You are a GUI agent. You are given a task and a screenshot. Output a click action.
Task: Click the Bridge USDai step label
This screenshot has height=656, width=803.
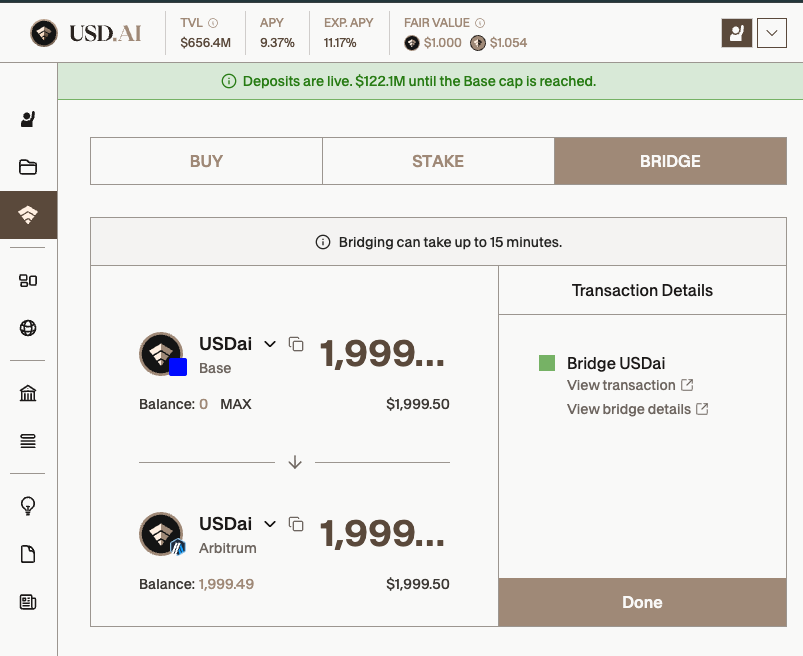point(616,363)
